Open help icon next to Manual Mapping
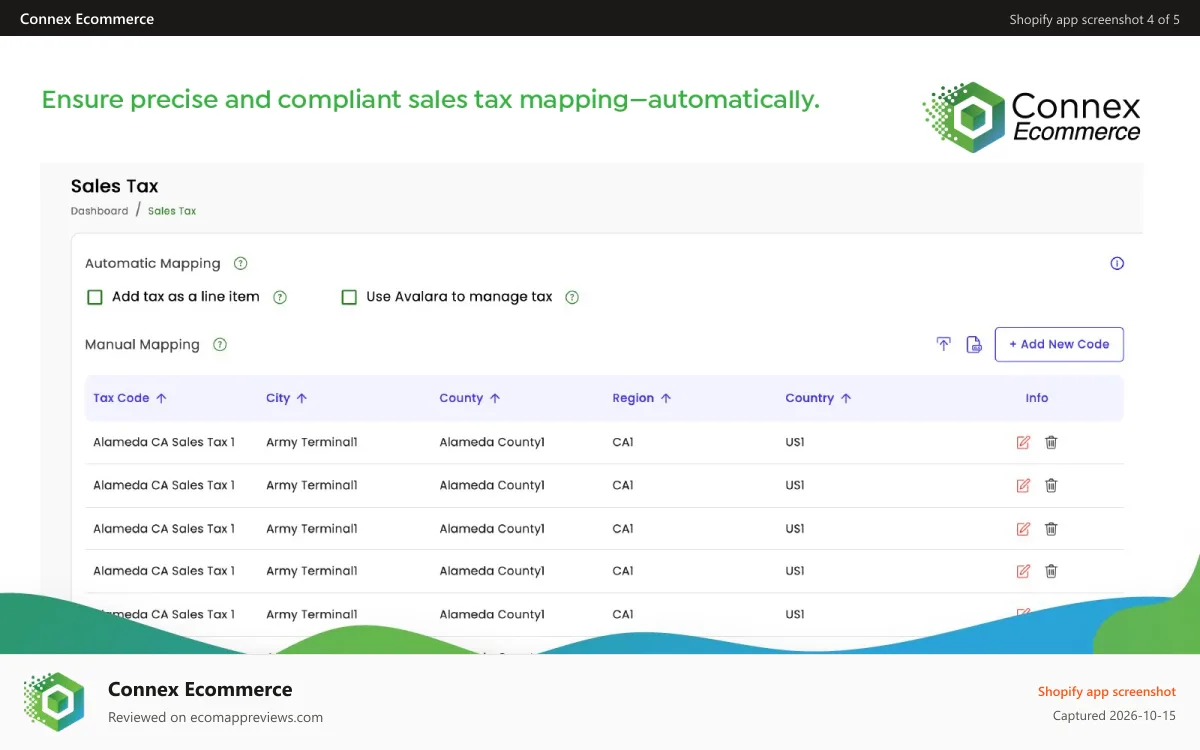Image resolution: width=1200 pixels, height=750 pixels. [x=220, y=345]
